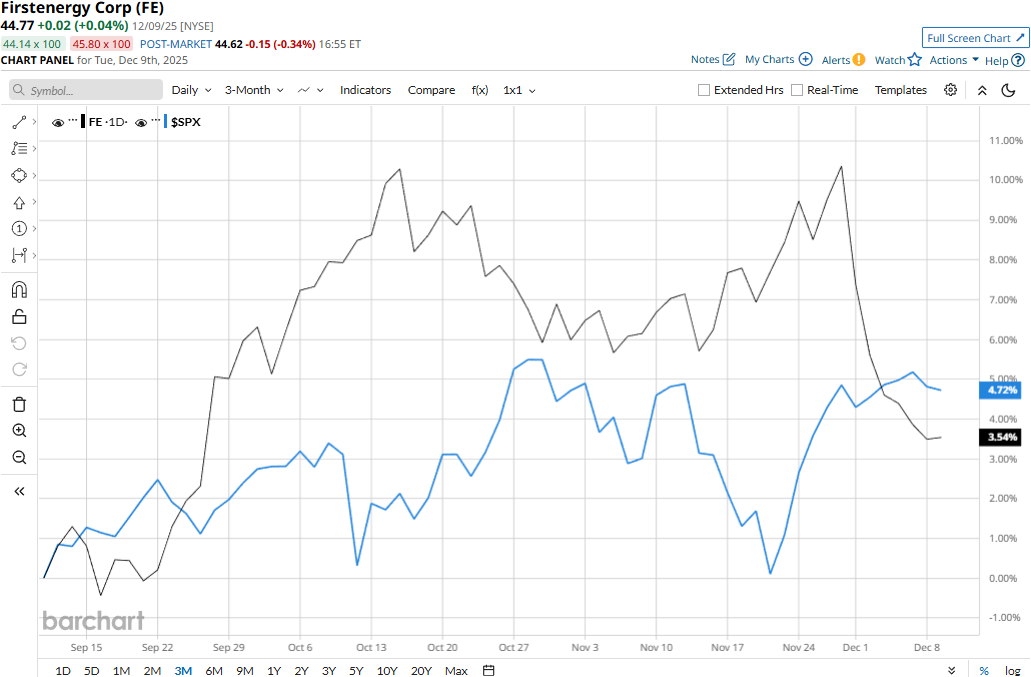This screenshot has width=1031, height=677.
Task: Open the f(x) expressions menu
Action: point(480,90)
